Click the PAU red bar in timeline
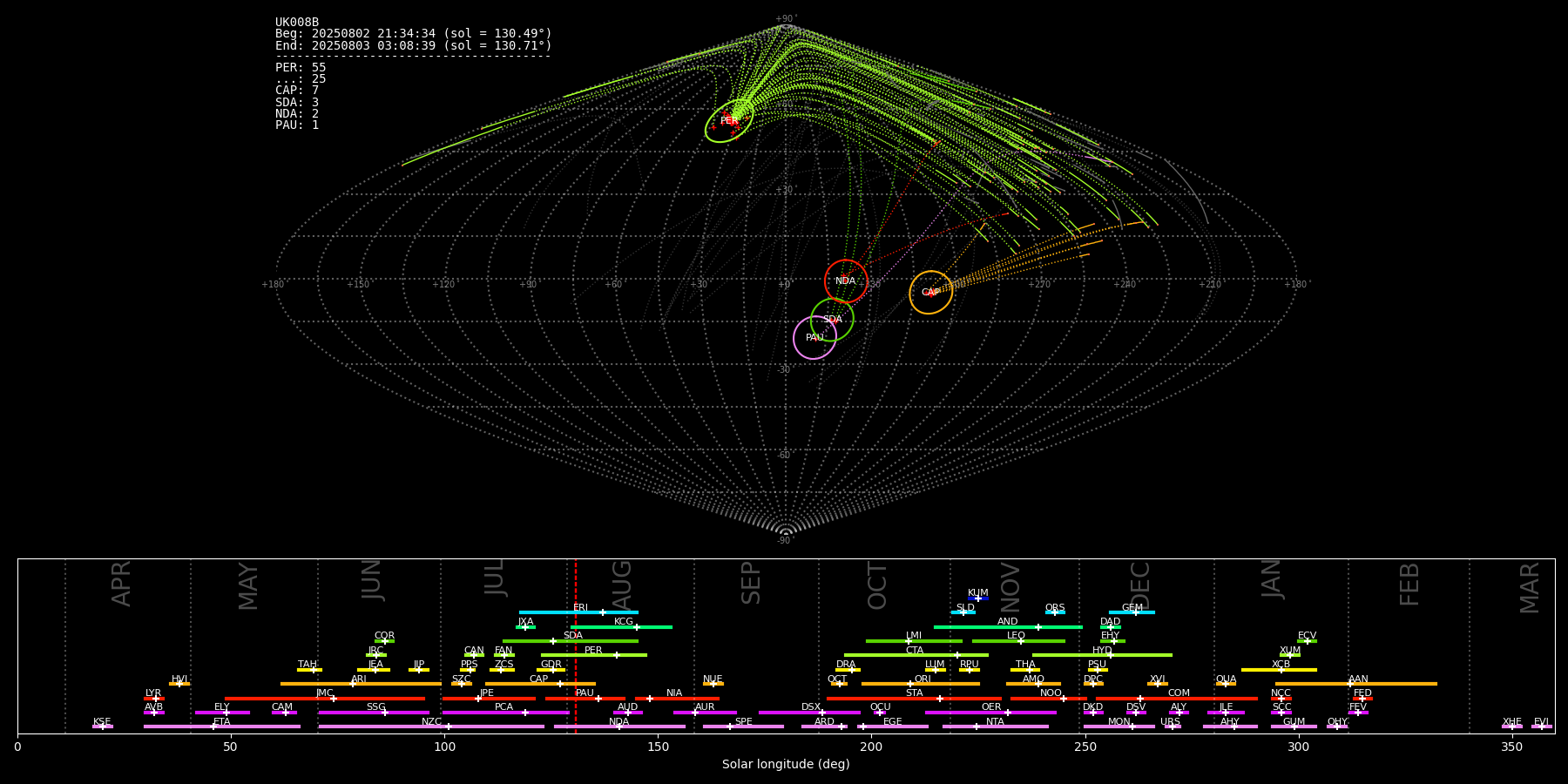Viewport: 1568px width, 784px height. pos(585,698)
